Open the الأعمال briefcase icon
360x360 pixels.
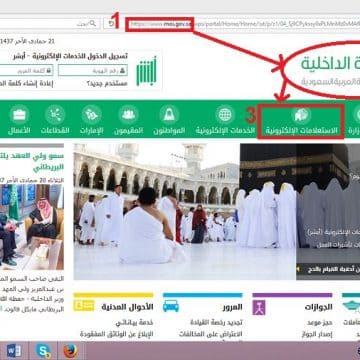click(19, 115)
